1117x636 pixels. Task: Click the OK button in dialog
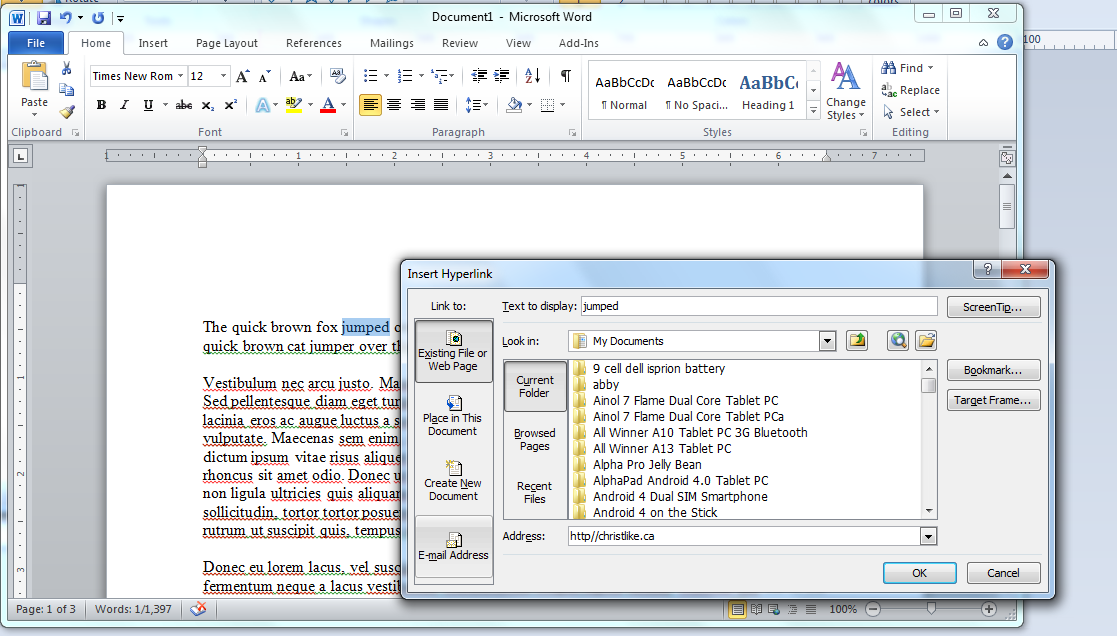tap(920, 573)
